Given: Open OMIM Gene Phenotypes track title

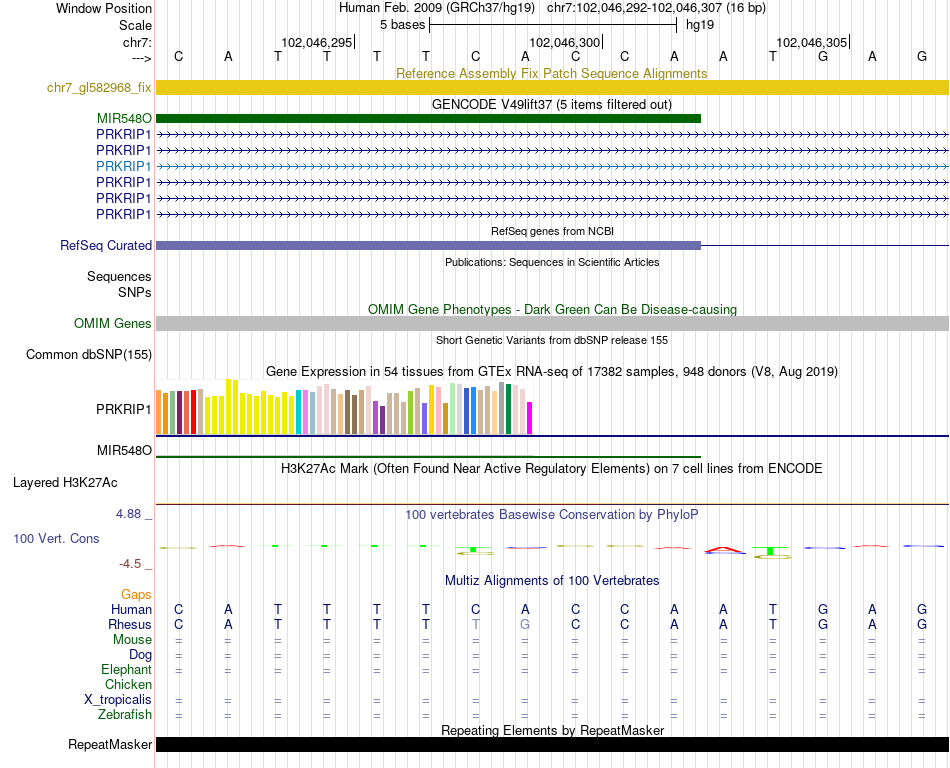Looking at the screenshot, I should tap(552, 310).
